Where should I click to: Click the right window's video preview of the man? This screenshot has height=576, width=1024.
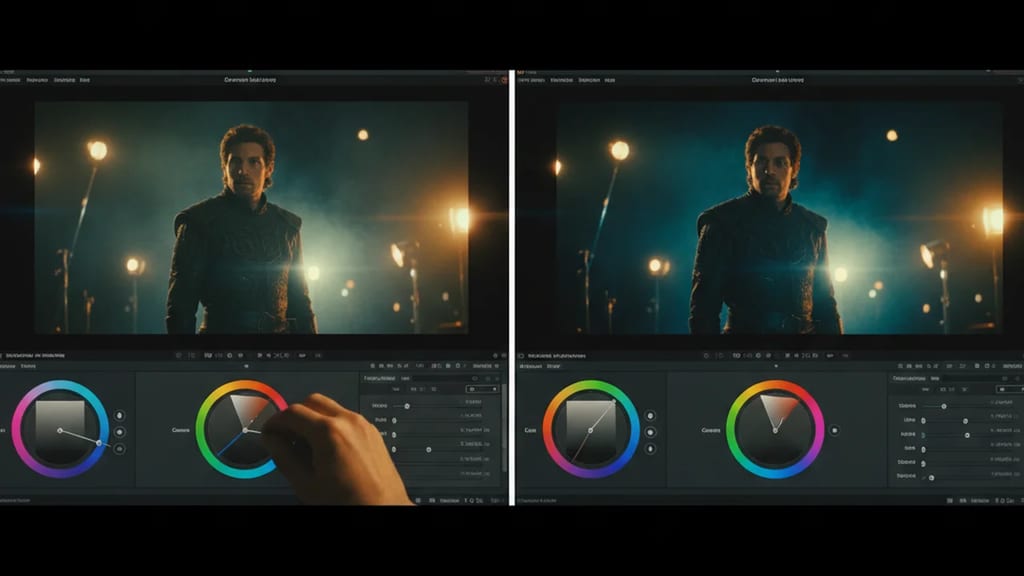pos(778,217)
